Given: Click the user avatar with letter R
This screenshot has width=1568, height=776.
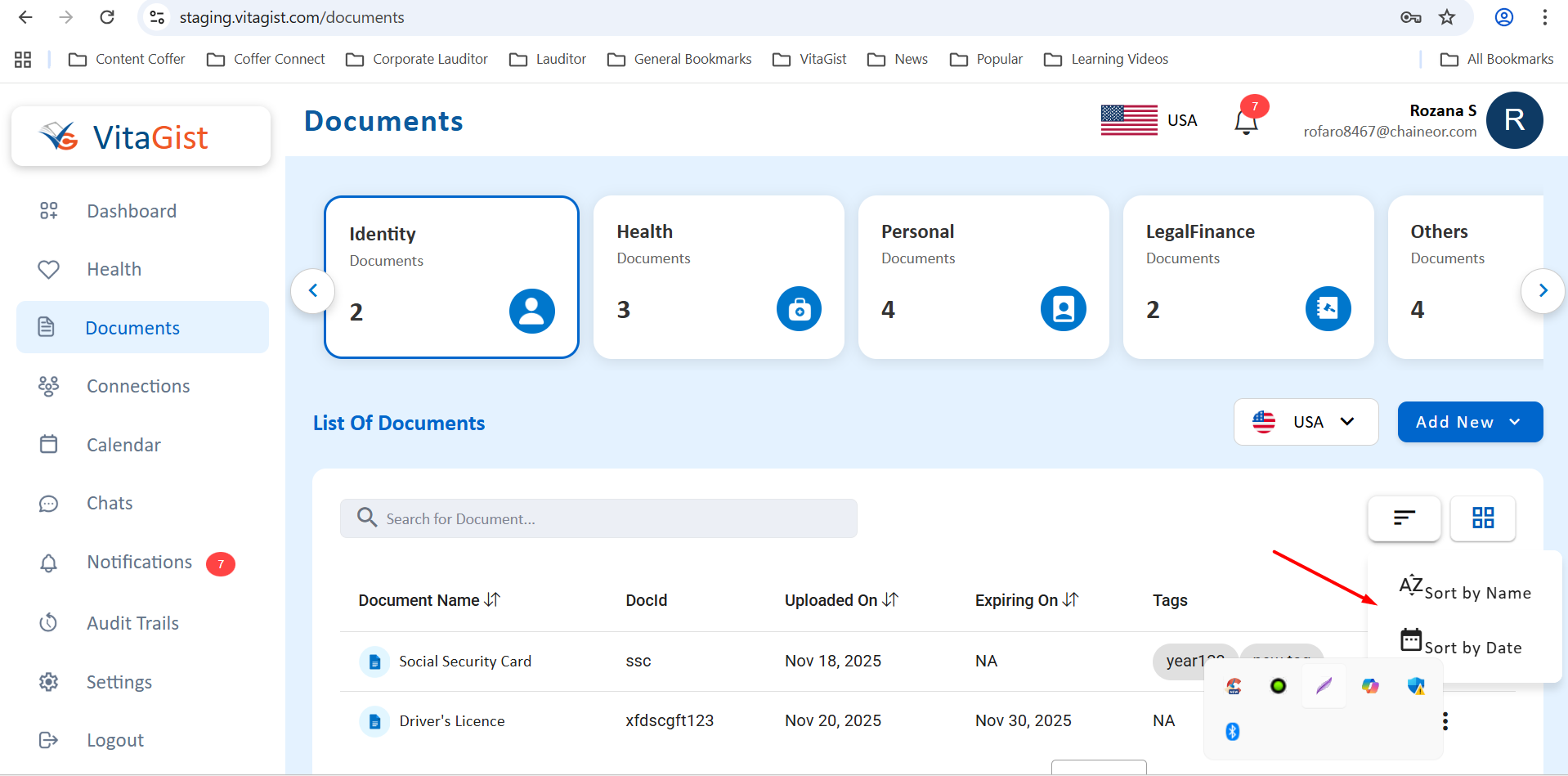Looking at the screenshot, I should (1514, 120).
